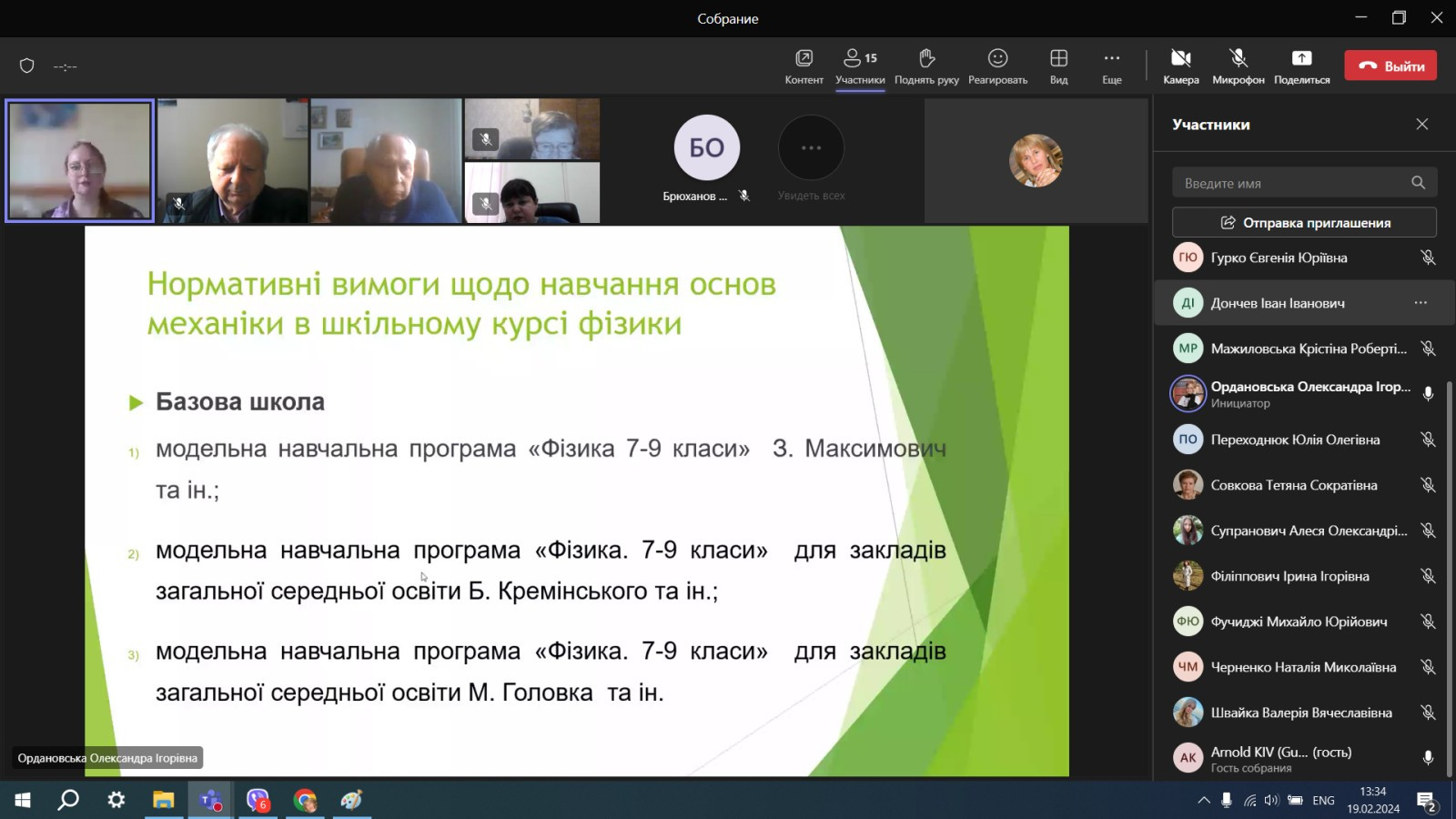
Task: Click search magnifier in participant name field
Action: coord(1418,183)
